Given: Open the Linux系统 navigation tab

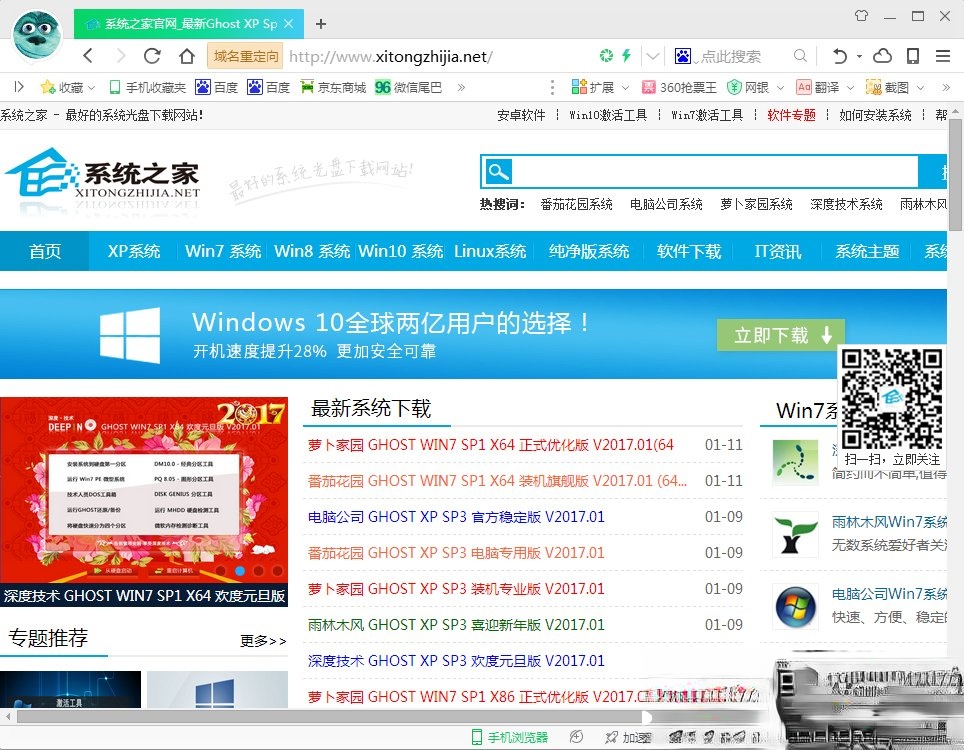Looking at the screenshot, I should click(490, 251).
